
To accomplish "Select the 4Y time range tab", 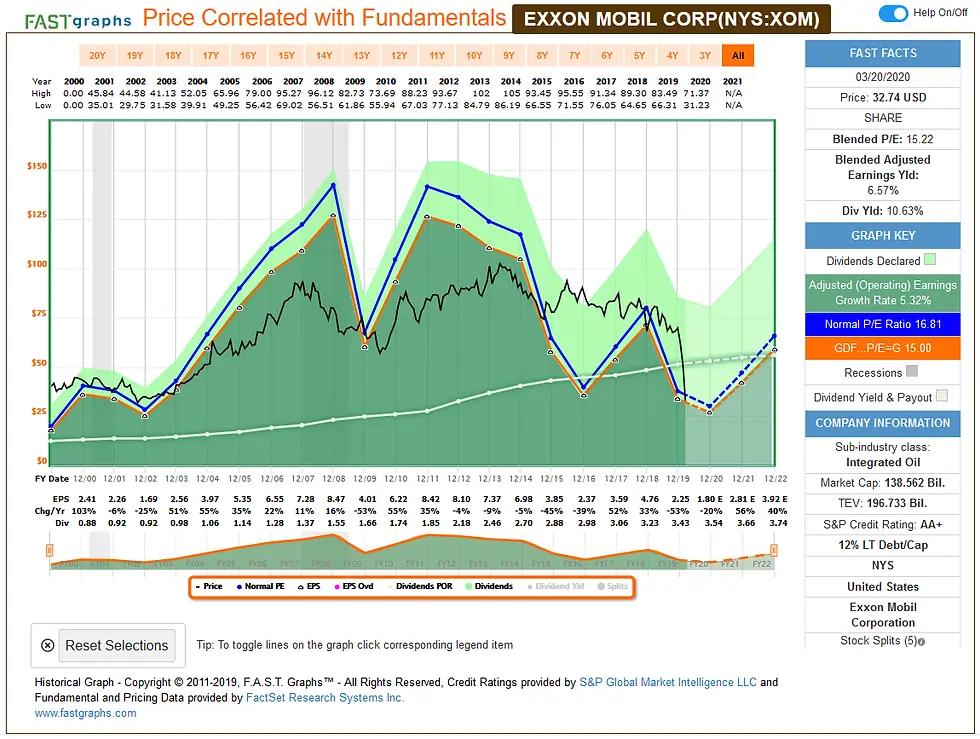I will point(672,56).
